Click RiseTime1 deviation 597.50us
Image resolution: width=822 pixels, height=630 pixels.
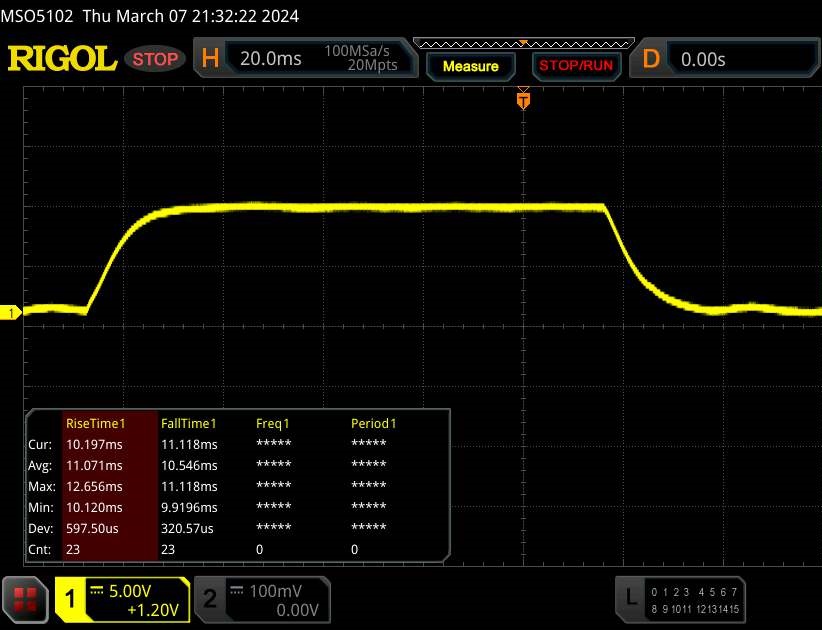(x=92, y=528)
